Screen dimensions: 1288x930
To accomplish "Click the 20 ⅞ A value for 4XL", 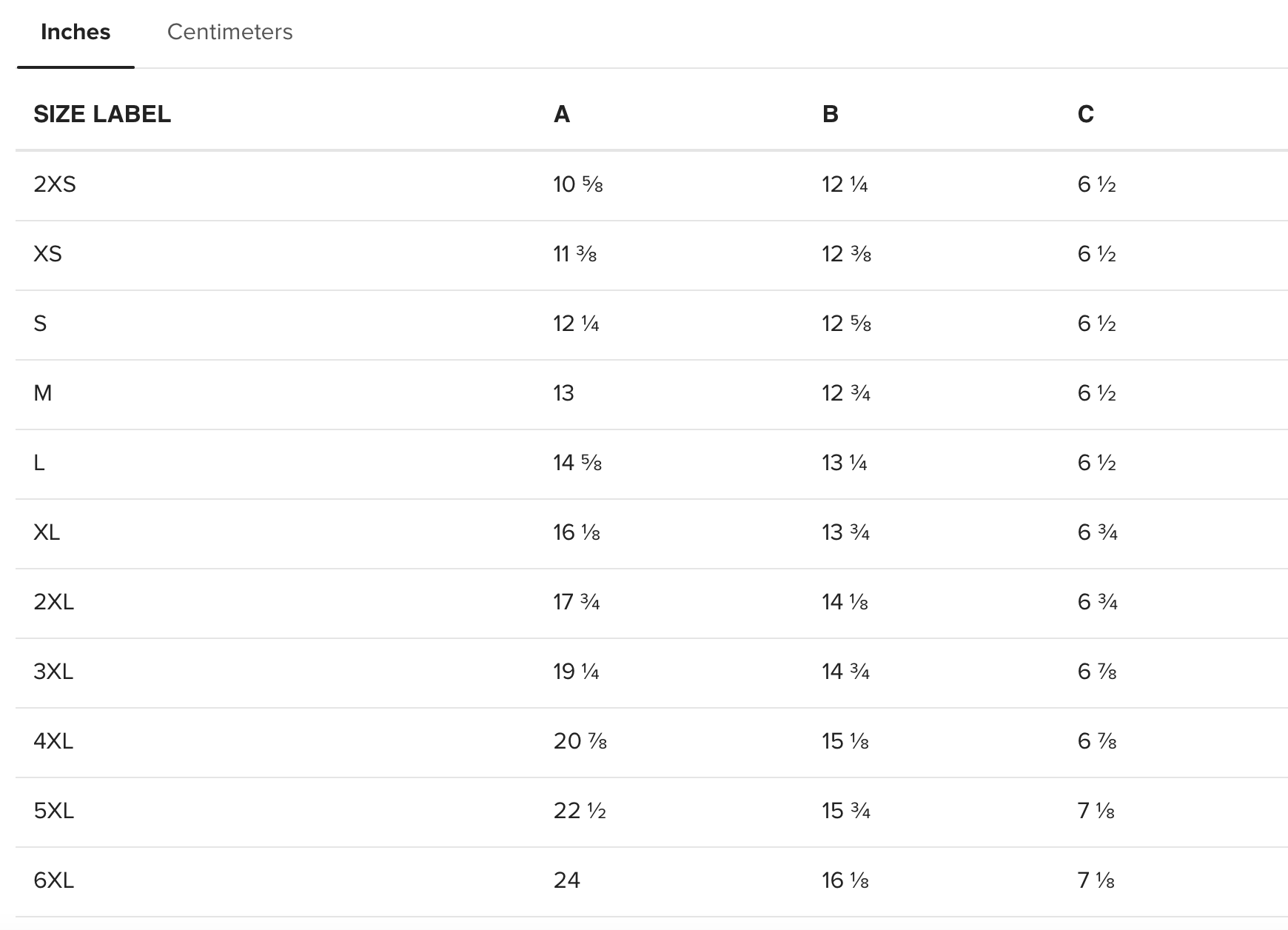I will pos(580,740).
